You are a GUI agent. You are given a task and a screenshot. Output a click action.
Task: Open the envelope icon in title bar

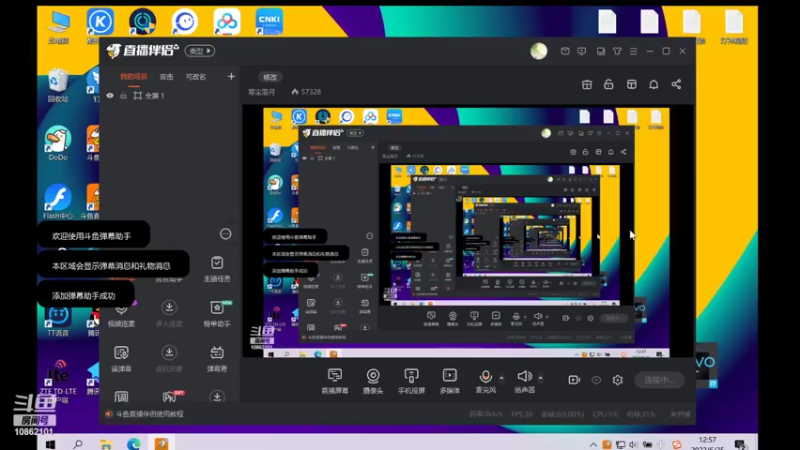point(565,51)
